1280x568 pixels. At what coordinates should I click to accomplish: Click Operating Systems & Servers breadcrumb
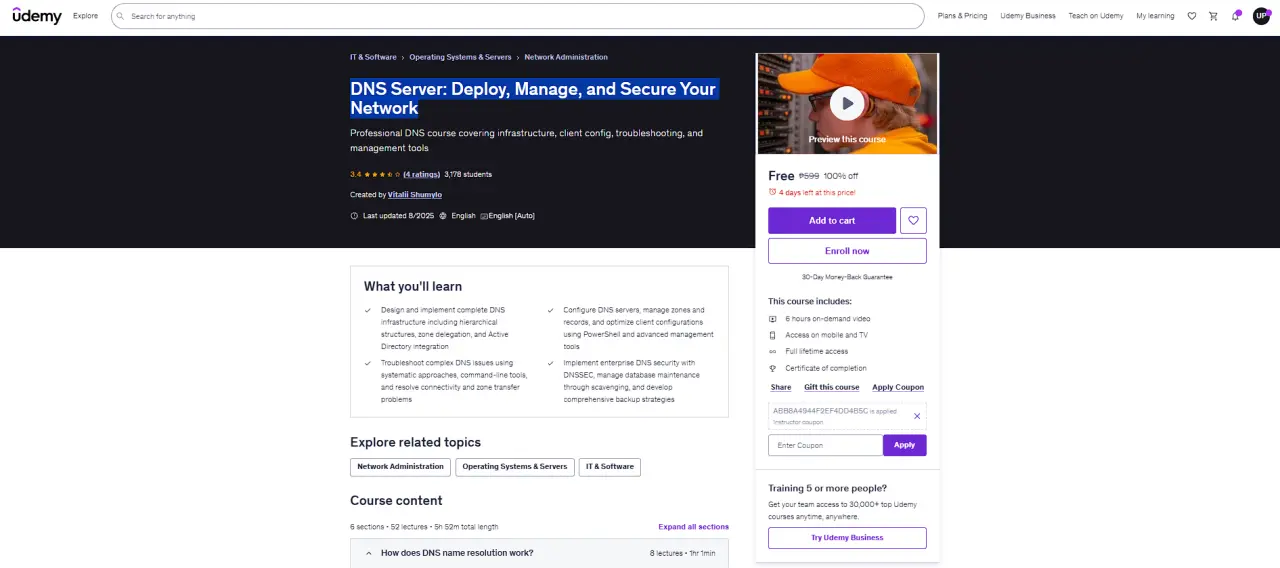(460, 57)
